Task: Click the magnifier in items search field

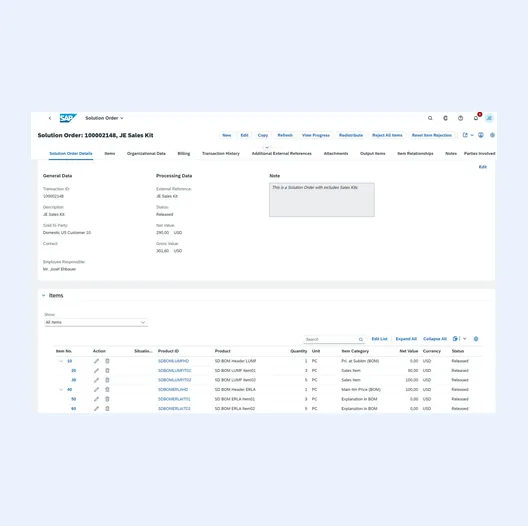Action: pyautogui.click(x=361, y=339)
